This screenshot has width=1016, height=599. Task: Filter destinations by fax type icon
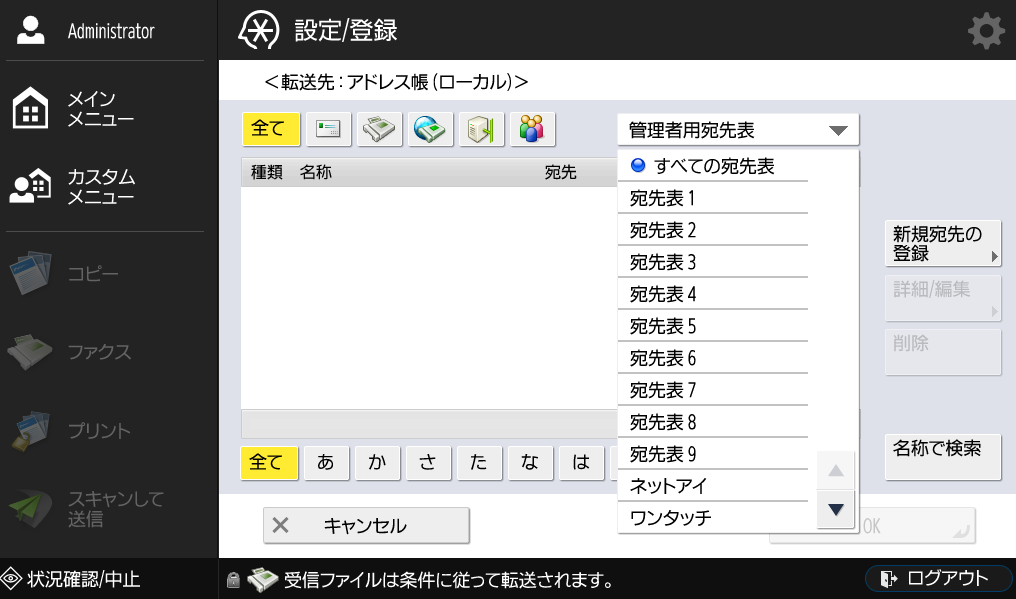point(379,129)
